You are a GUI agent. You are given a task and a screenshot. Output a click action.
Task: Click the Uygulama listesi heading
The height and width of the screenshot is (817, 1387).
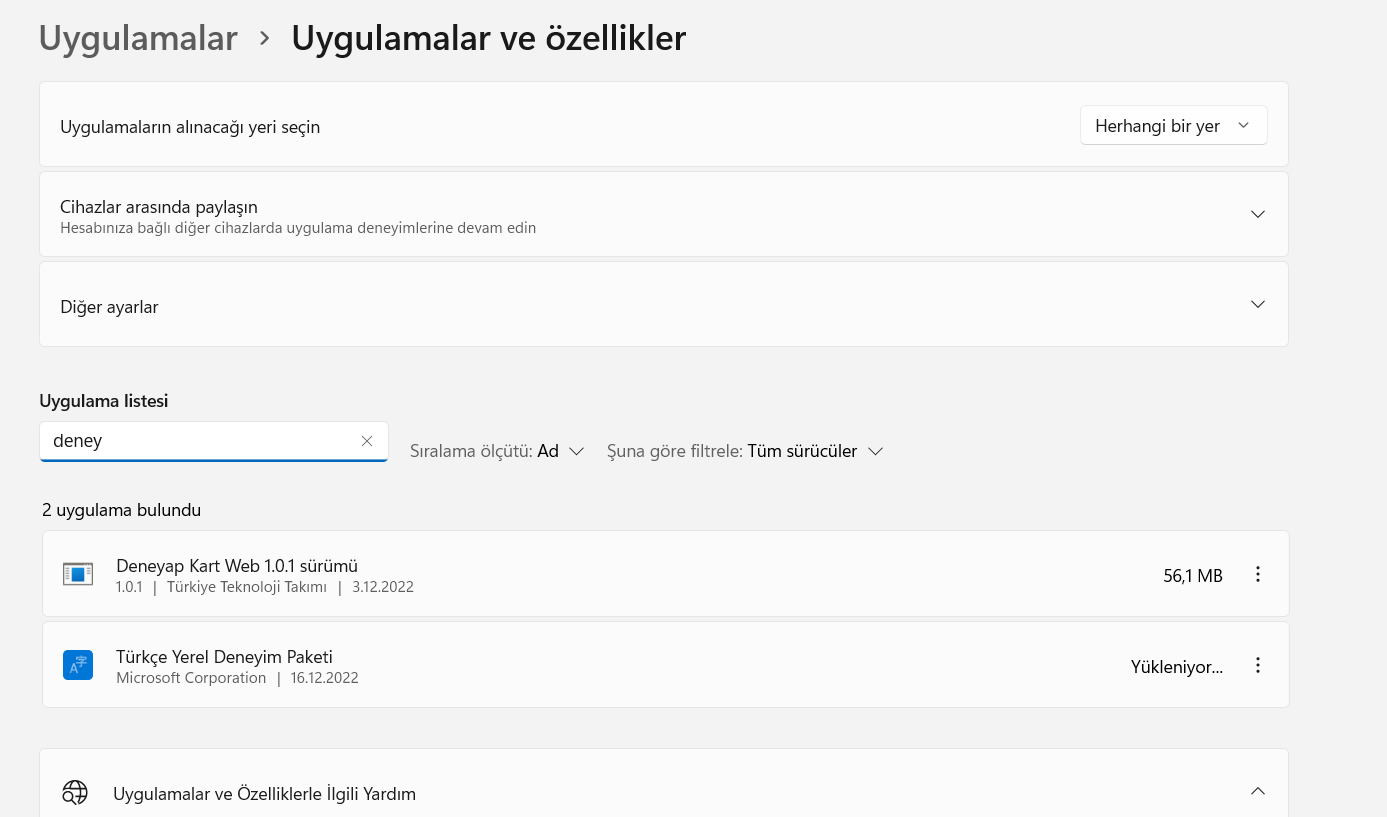(x=104, y=401)
